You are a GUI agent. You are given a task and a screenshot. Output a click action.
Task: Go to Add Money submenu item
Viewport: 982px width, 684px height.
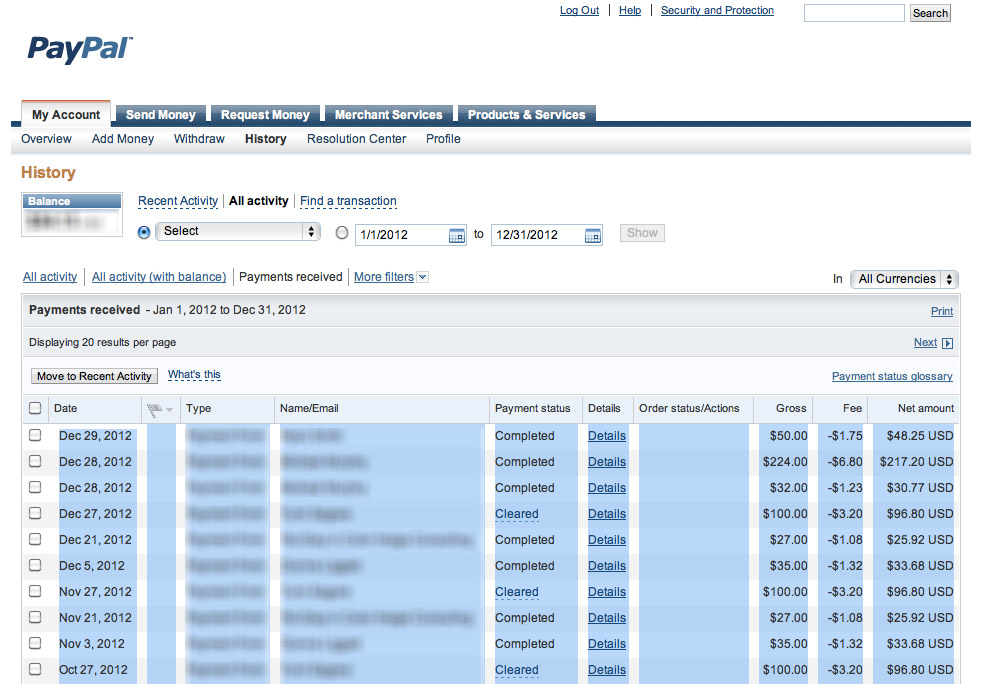pyautogui.click(x=123, y=139)
